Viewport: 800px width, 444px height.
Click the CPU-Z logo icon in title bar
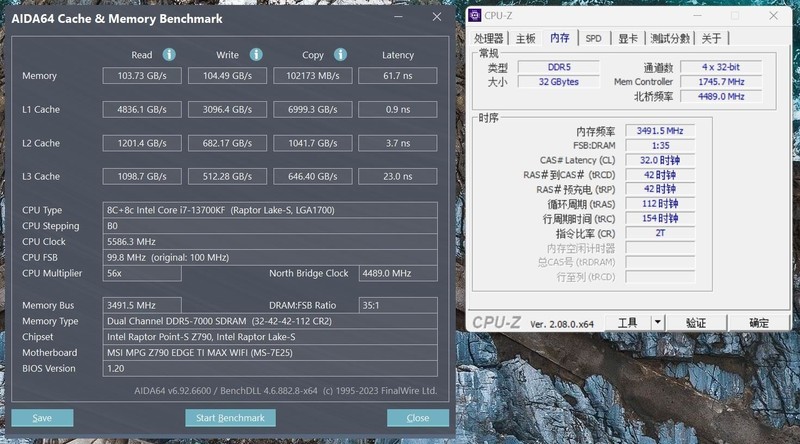tap(474, 15)
